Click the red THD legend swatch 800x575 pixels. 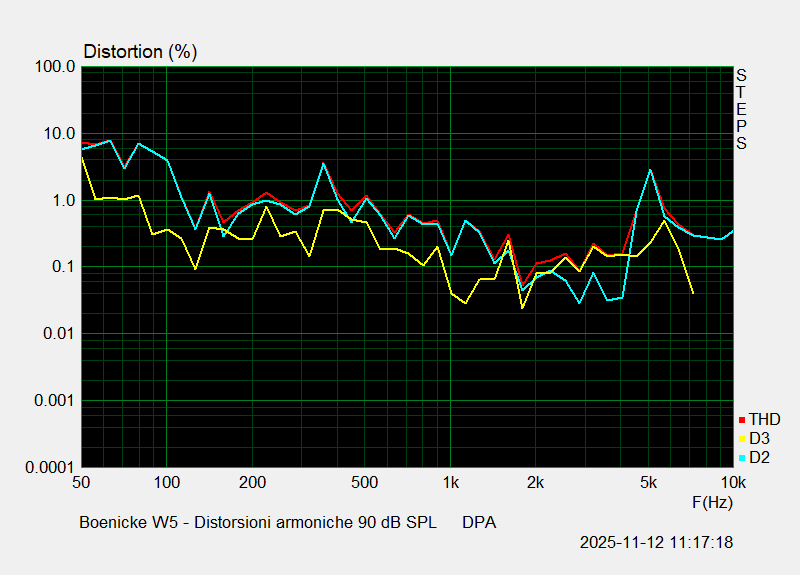(742, 420)
